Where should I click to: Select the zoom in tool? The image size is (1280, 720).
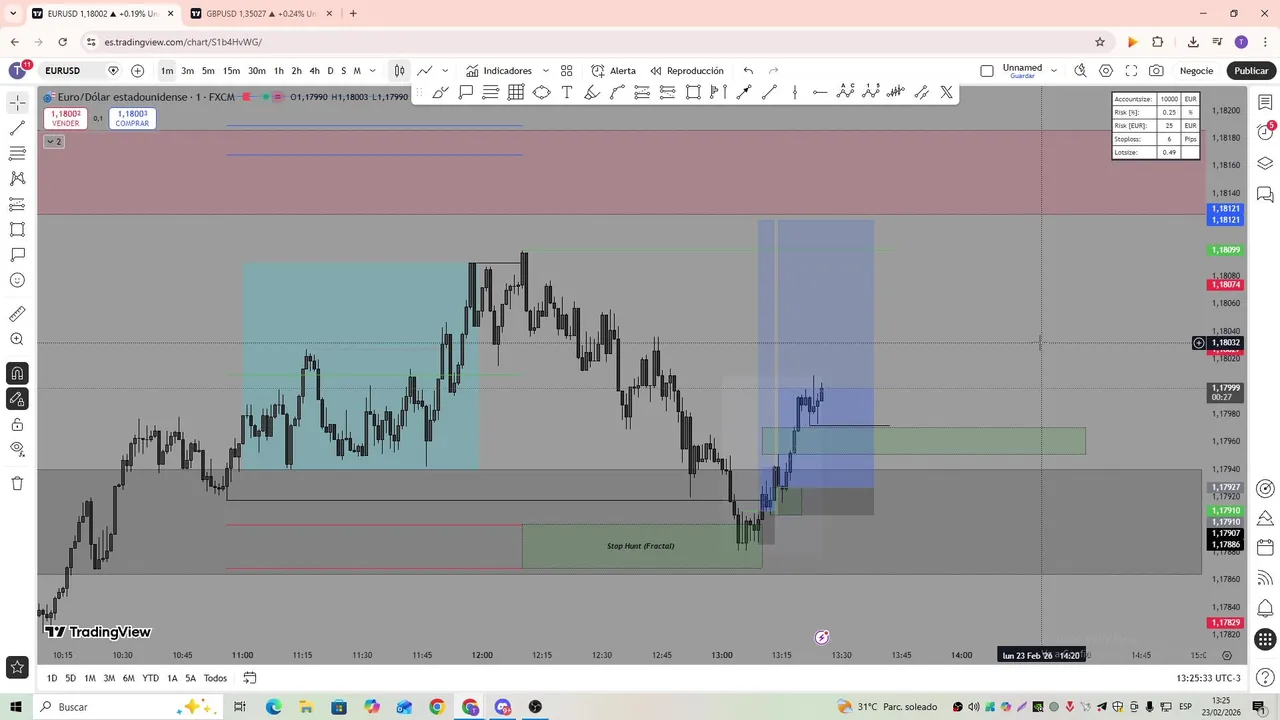(17, 340)
